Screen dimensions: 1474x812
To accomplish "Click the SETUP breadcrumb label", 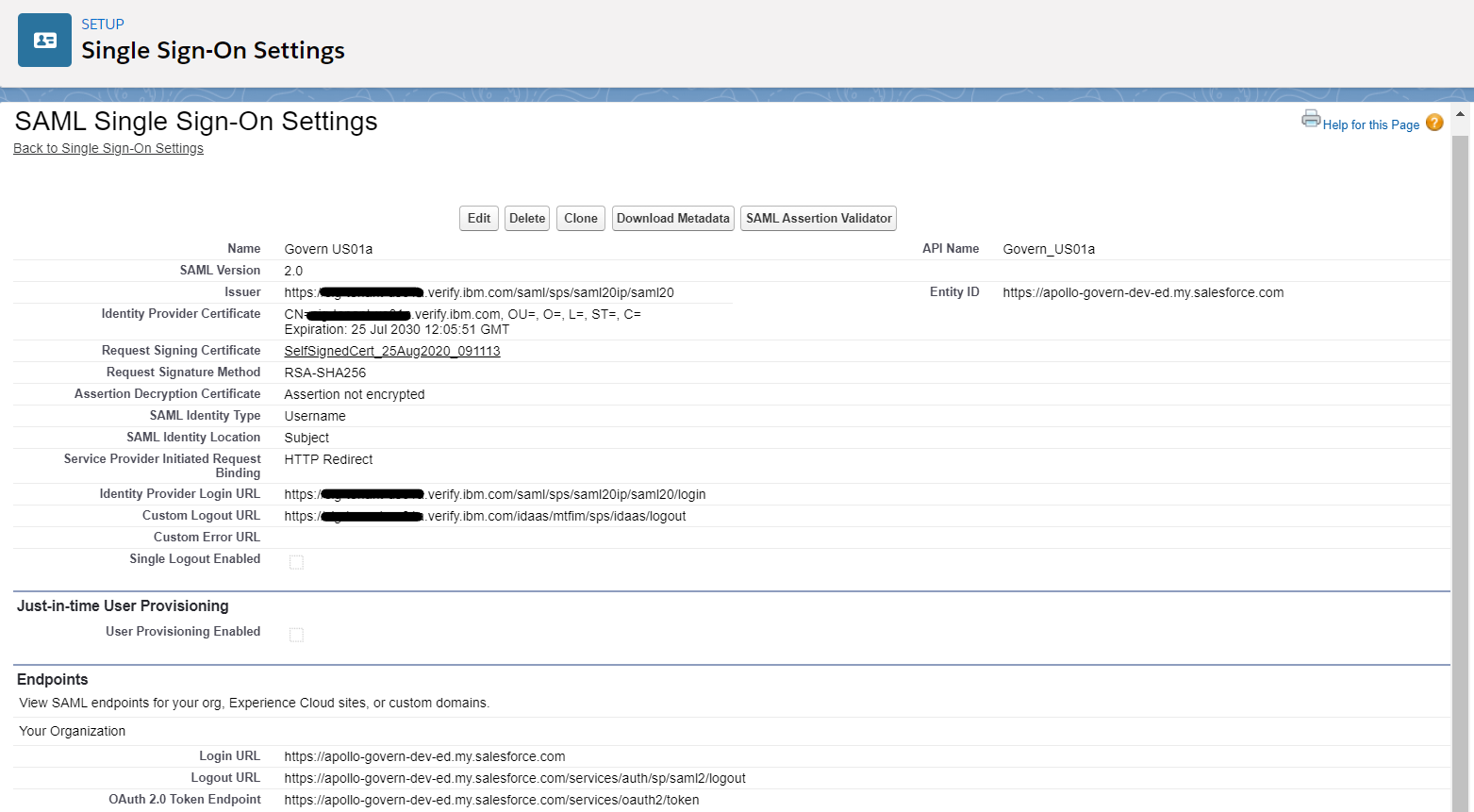I will pyautogui.click(x=103, y=25).
